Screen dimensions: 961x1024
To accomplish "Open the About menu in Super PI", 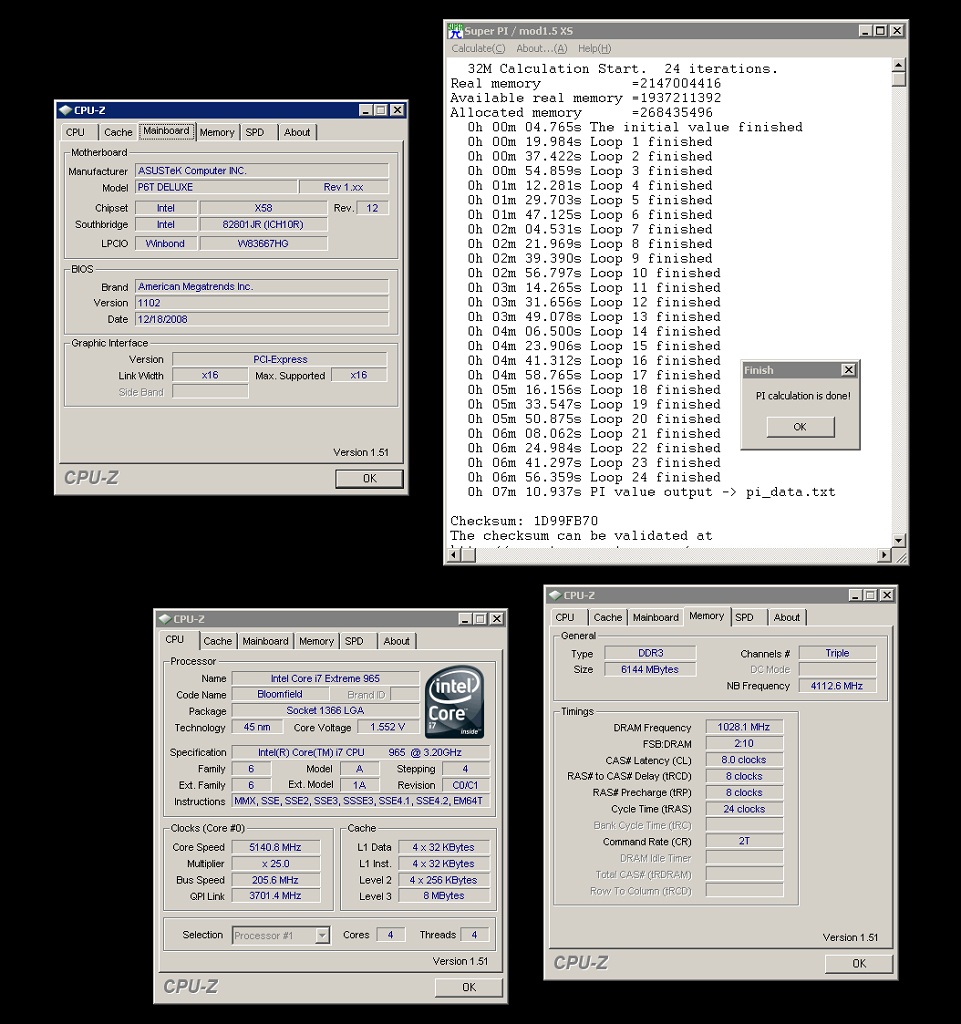I will (x=541, y=48).
